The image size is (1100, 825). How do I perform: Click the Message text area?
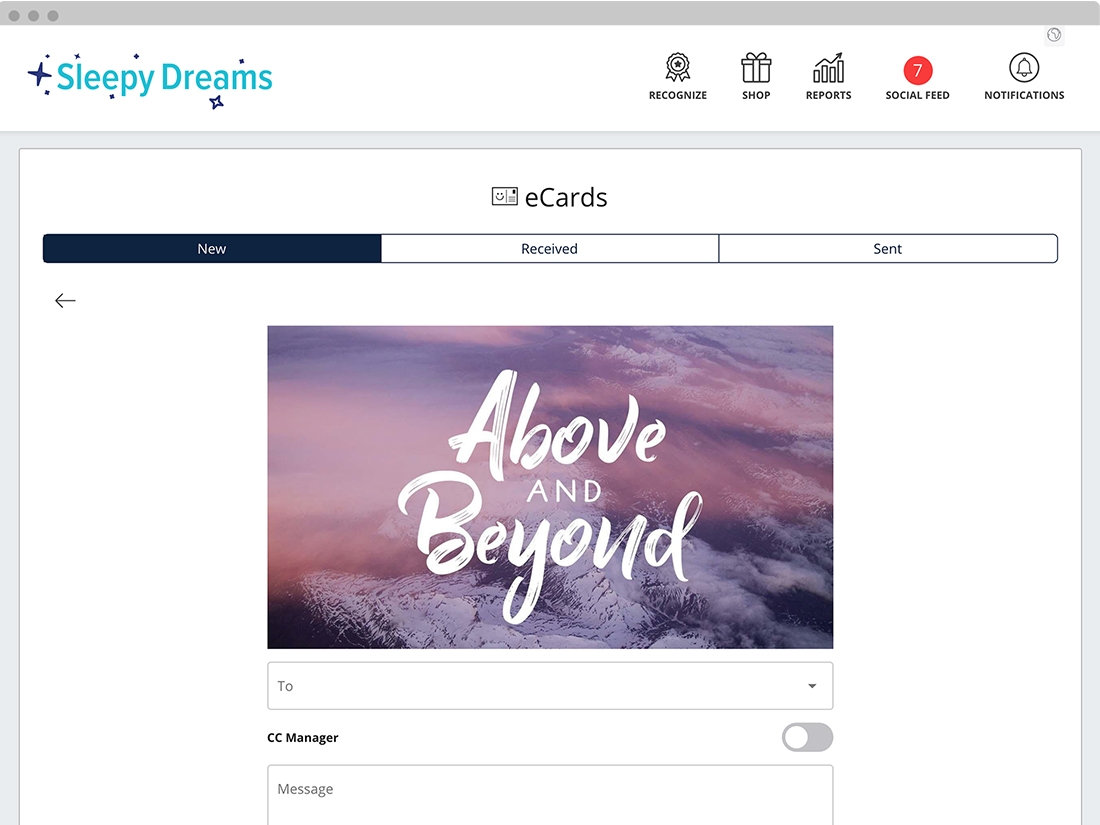pos(550,795)
